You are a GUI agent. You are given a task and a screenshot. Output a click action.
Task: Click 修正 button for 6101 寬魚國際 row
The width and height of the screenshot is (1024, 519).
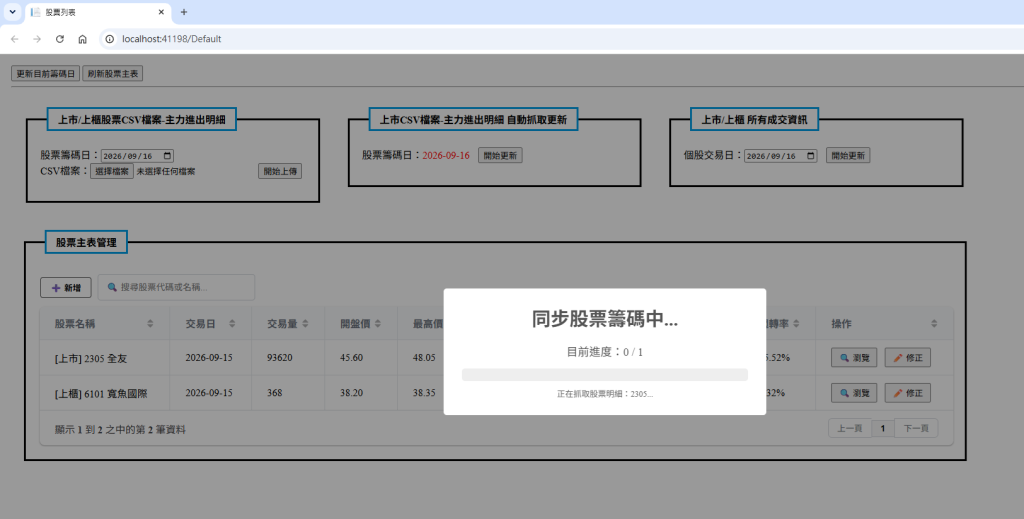[908, 393]
